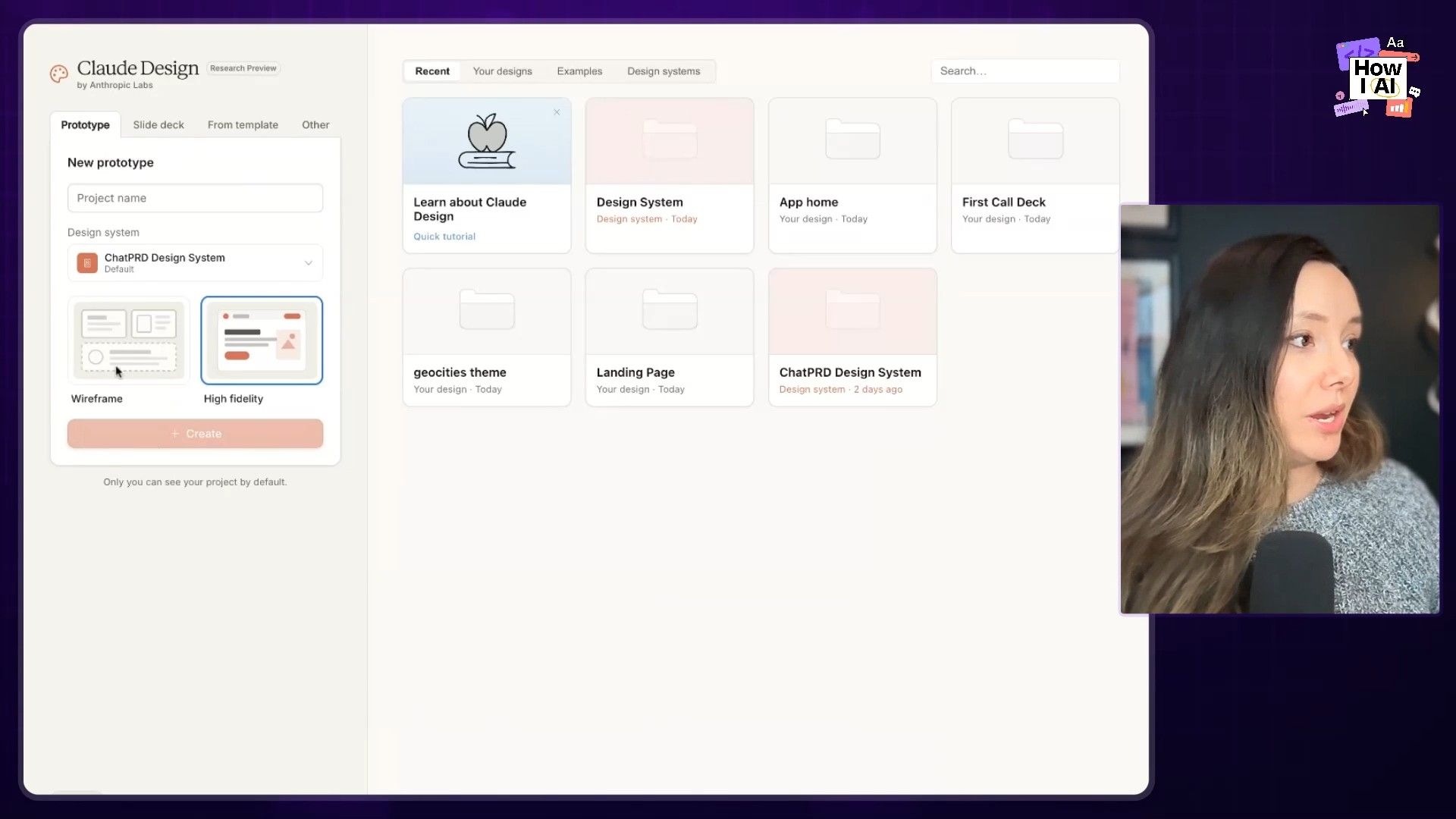Click the ChatPRD Design System card folder icon
1456x819 pixels.
click(852, 310)
